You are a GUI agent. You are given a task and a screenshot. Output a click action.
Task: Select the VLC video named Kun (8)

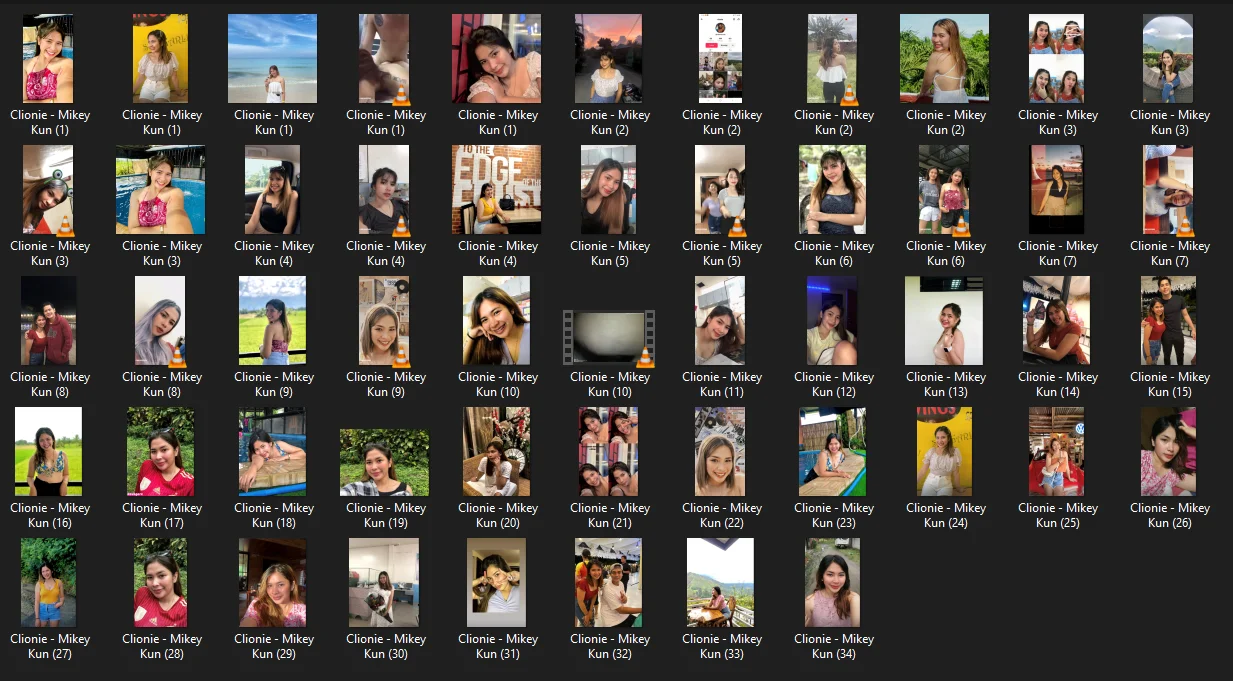(x=160, y=321)
